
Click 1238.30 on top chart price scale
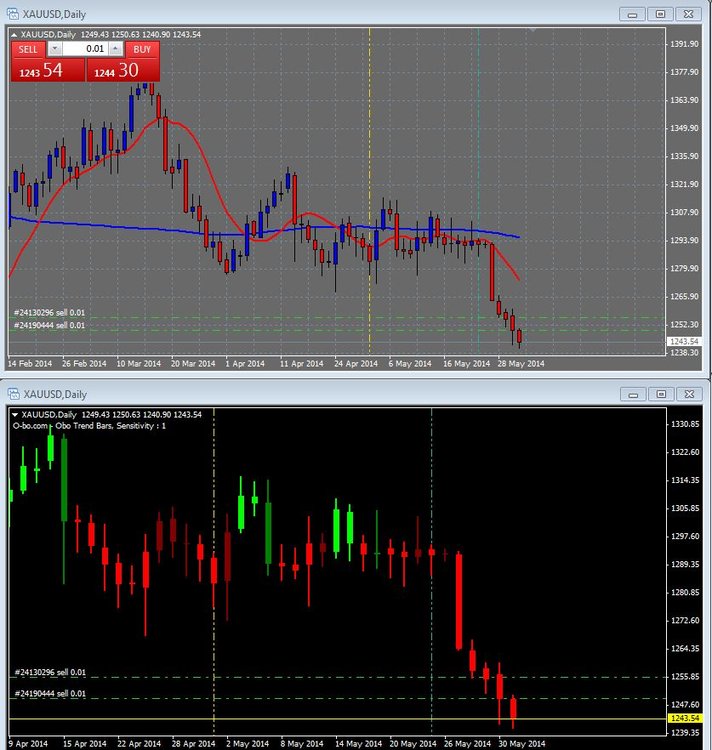tap(684, 353)
